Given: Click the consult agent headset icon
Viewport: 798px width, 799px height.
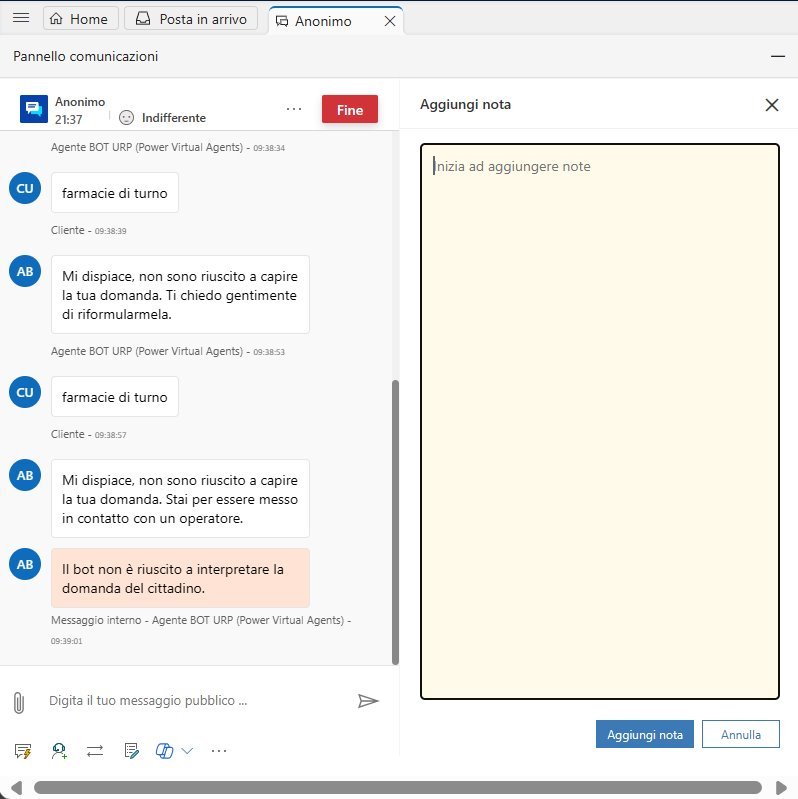Looking at the screenshot, I should [x=59, y=750].
